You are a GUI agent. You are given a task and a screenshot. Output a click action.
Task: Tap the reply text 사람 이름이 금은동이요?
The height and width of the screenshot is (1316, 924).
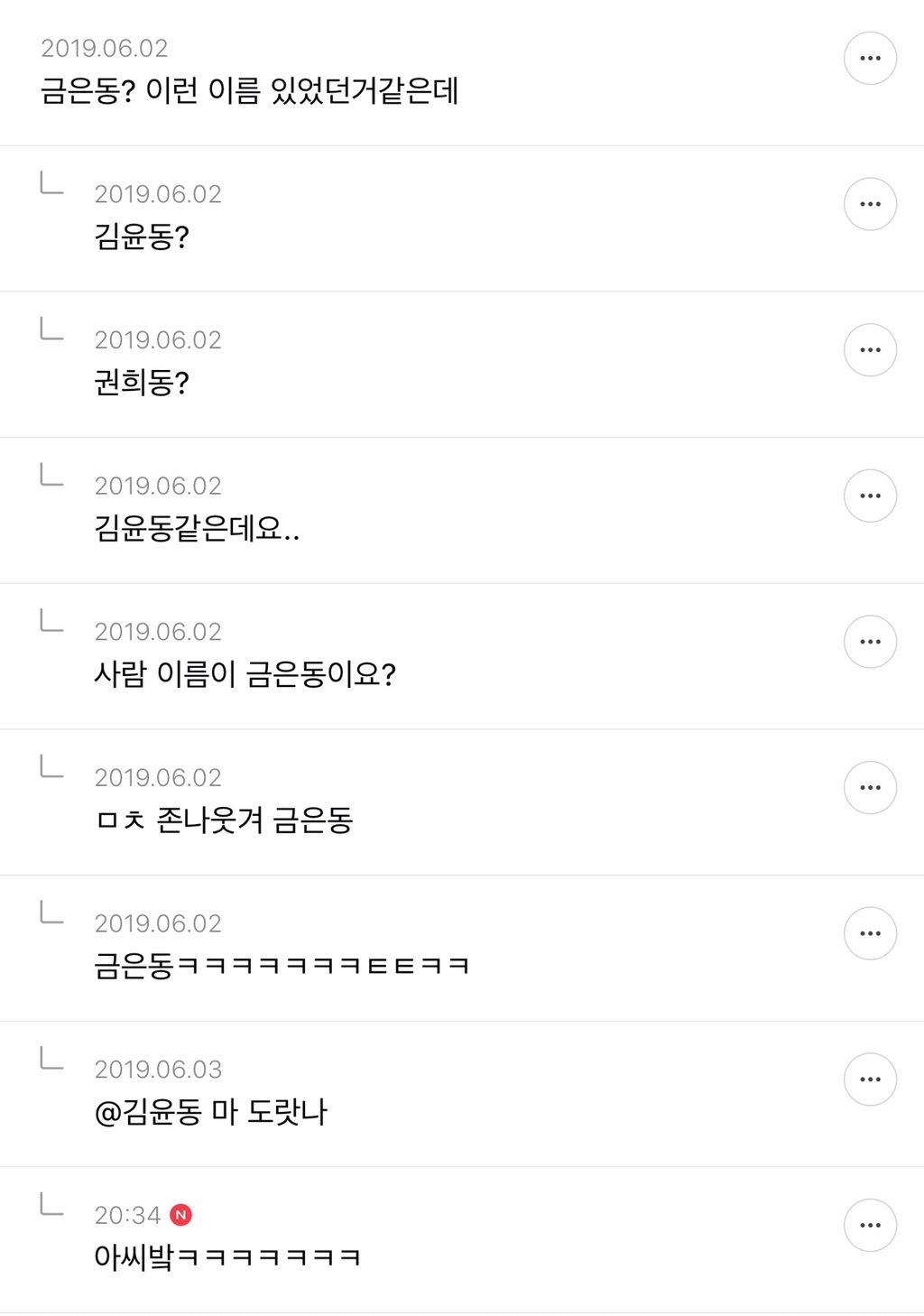click(x=245, y=674)
